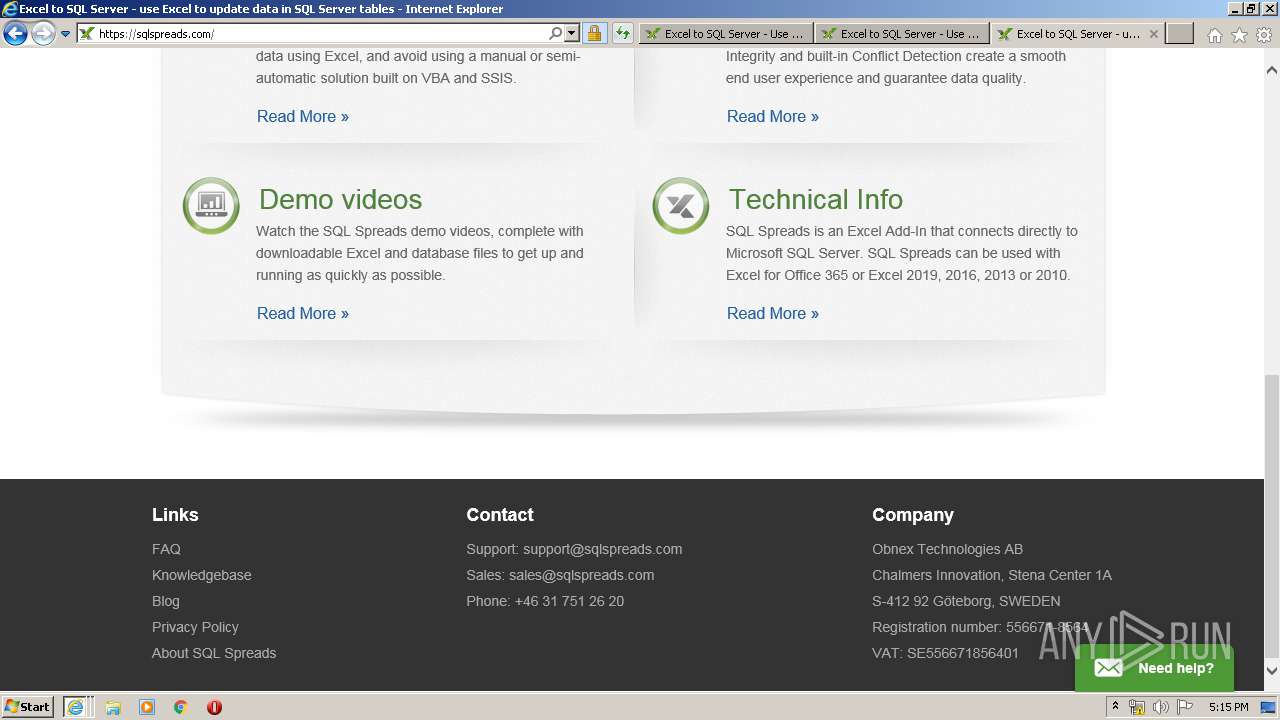Show hidden system tray icons arrow
The height and width of the screenshot is (720, 1280).
coord(1115,707)
